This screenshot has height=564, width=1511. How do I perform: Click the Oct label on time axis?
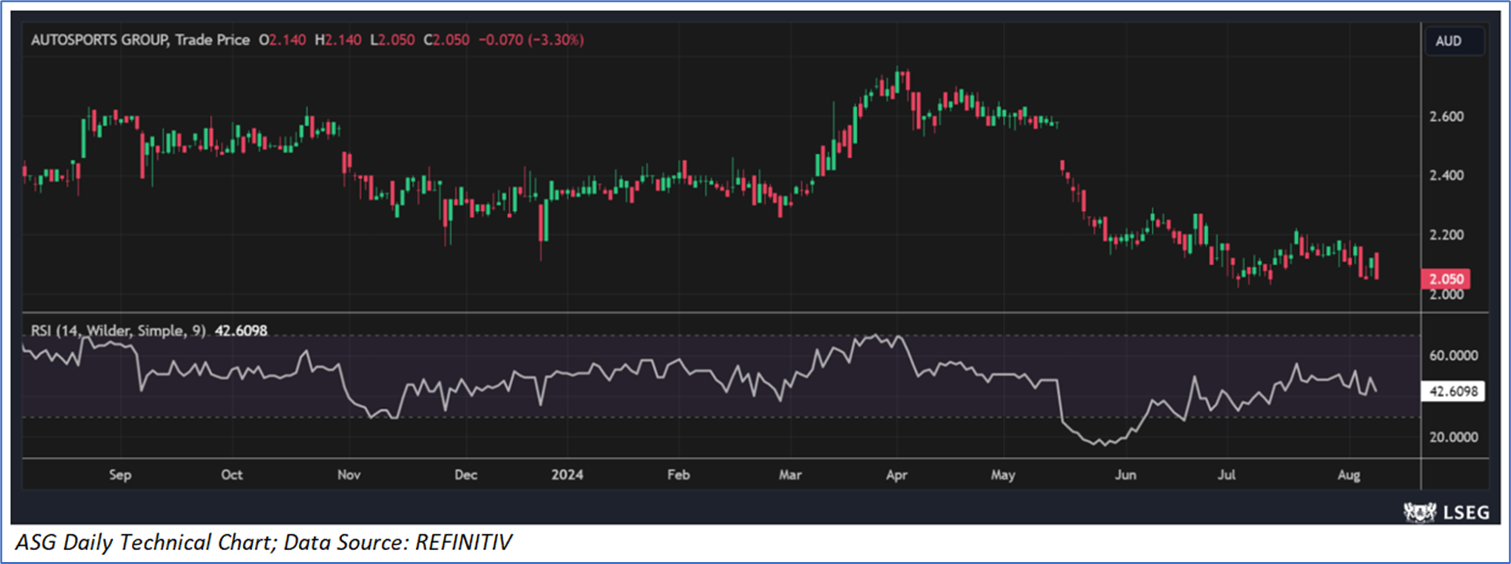(232, 475)
